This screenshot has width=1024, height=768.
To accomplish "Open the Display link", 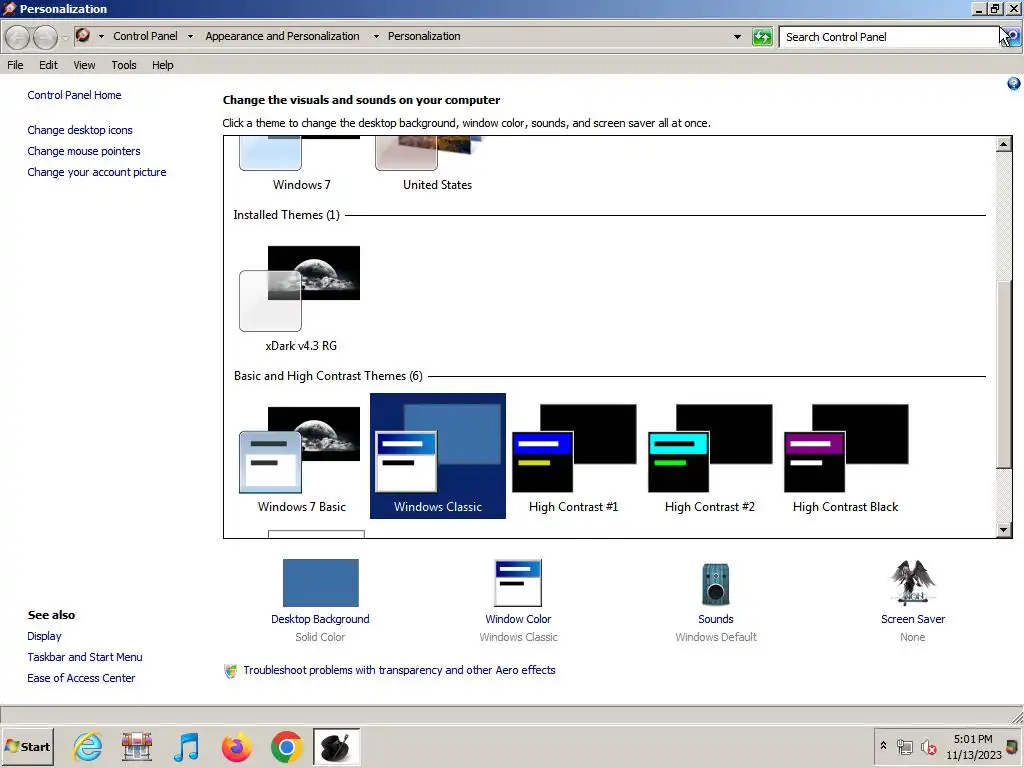I will tap(44, 636).
